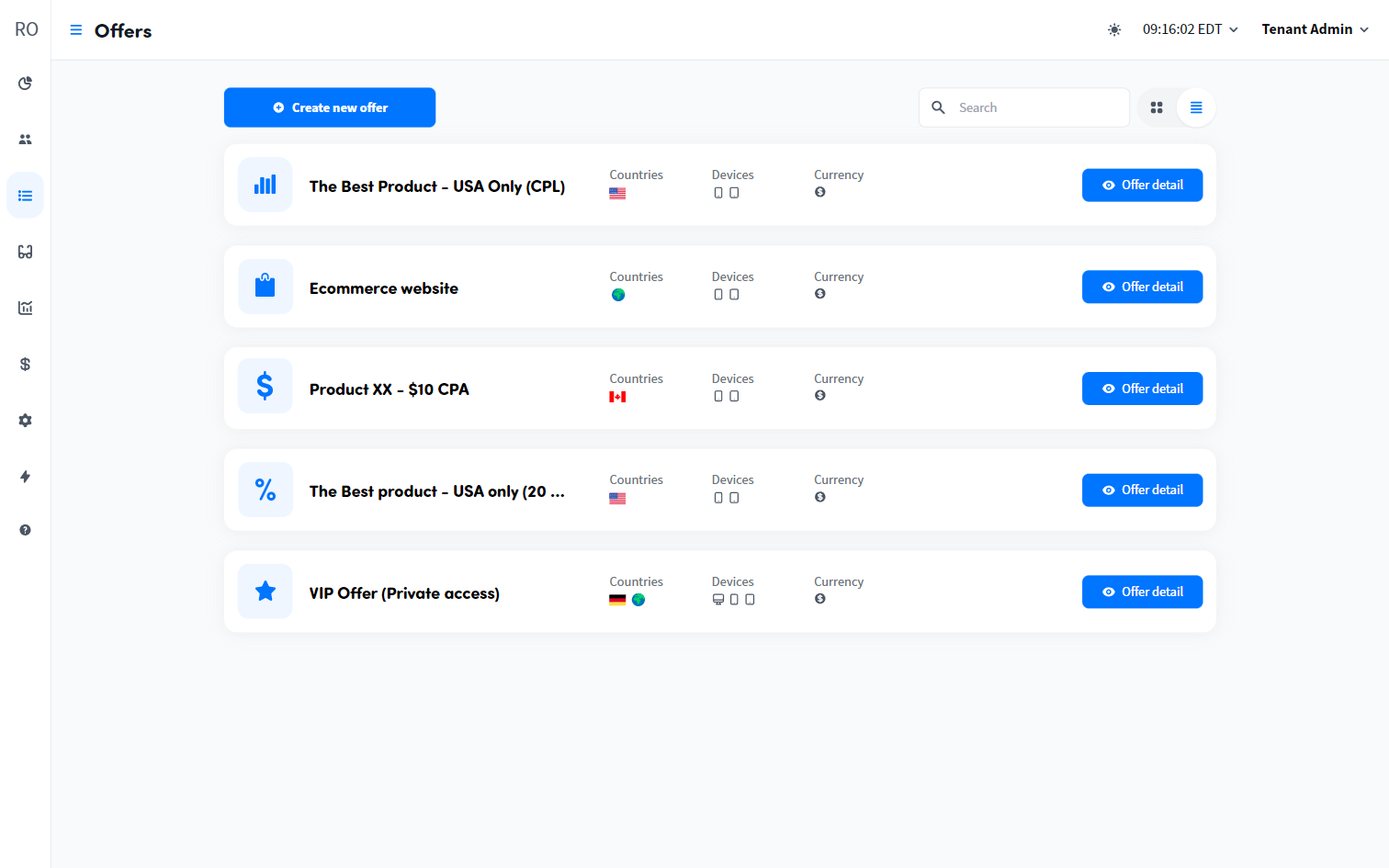Enable list view layout
1389x868 pixels.
pyautogui.click(x=1196, y=107)
